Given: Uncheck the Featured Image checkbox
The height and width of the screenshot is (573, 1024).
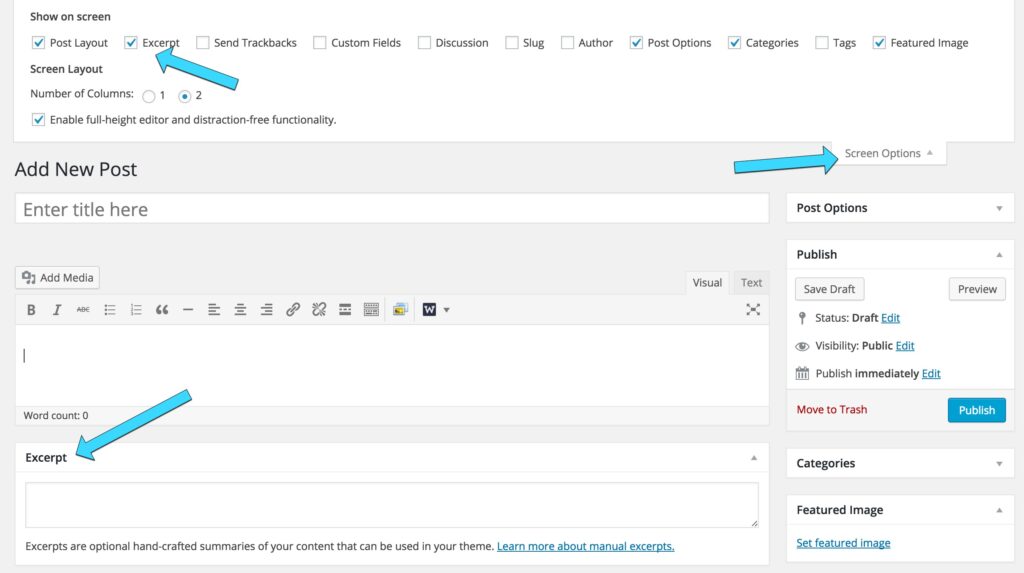Looking at the screenshot, I should 879,42.
